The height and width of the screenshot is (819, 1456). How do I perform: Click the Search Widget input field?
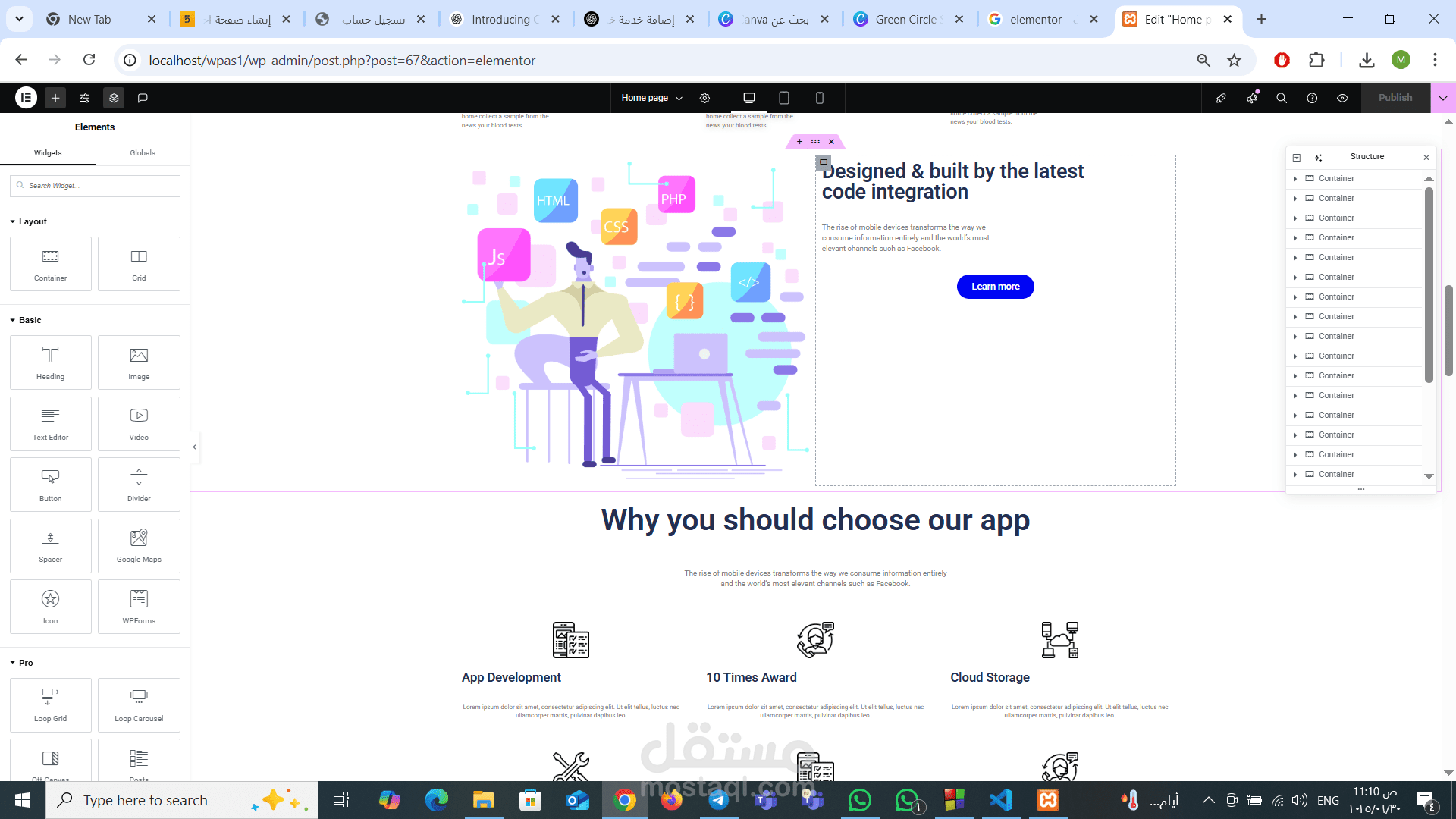click(95, 186)
